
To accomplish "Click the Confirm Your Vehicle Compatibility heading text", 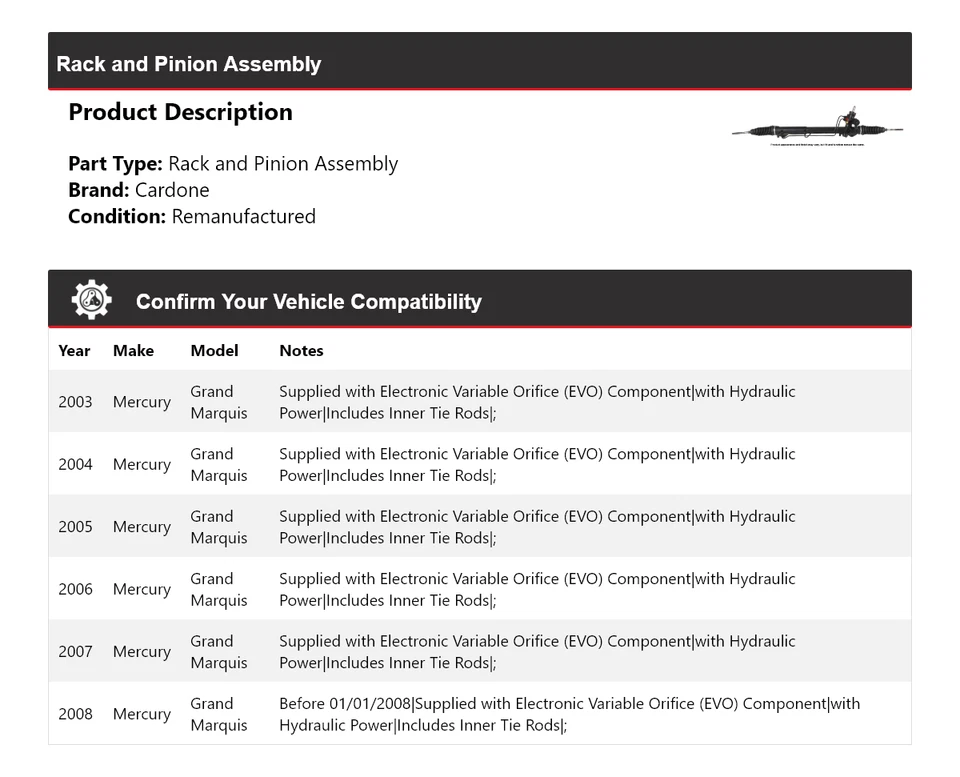I will (308, 301).
